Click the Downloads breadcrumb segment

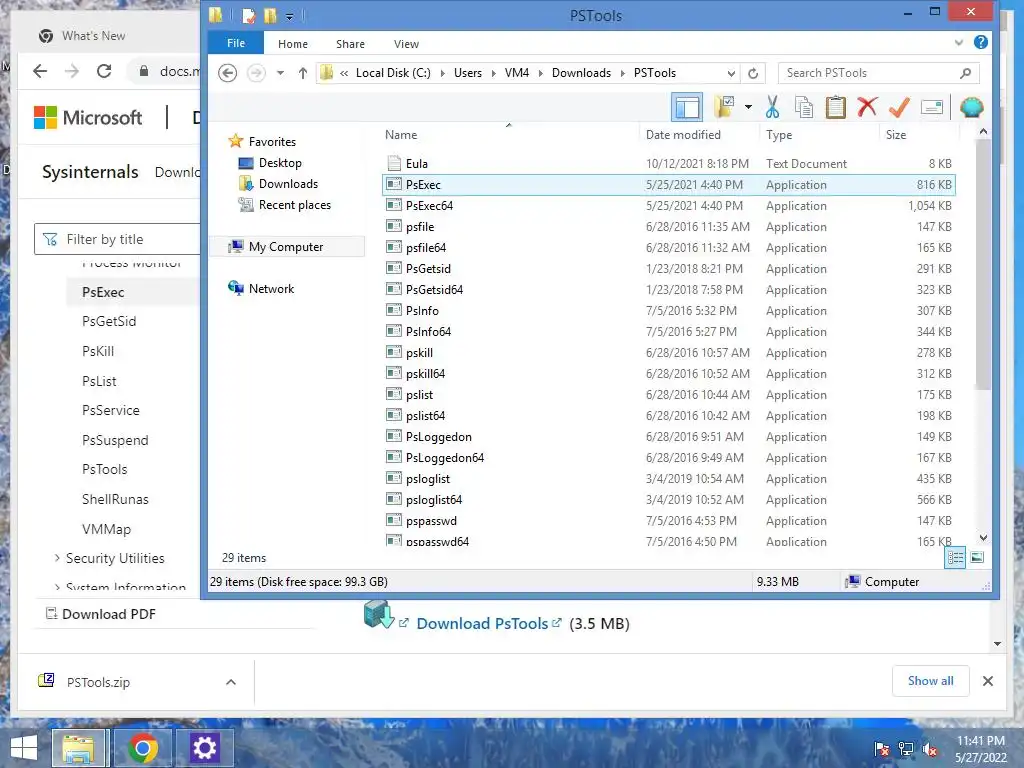[x=581, y=73]
